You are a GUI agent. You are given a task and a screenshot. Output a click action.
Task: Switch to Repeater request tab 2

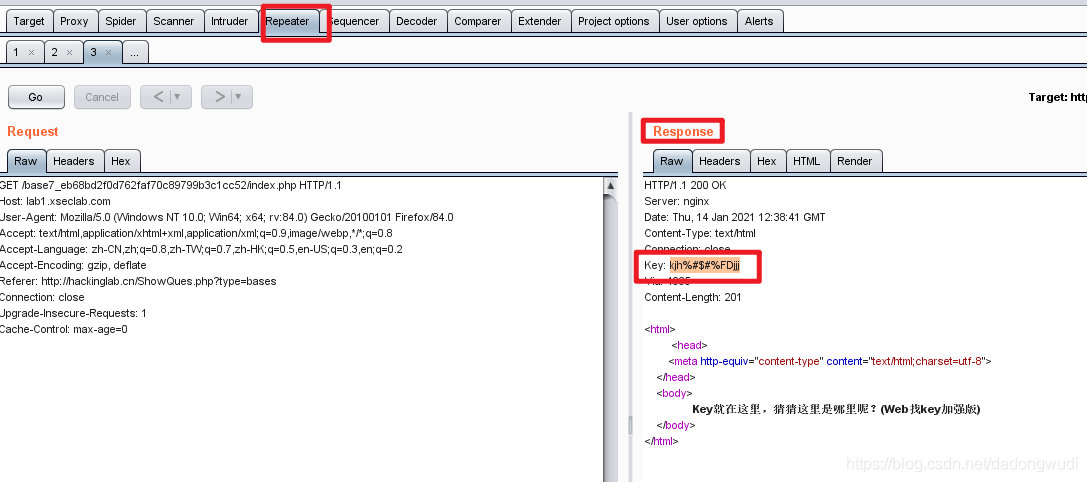click(55, 52)
